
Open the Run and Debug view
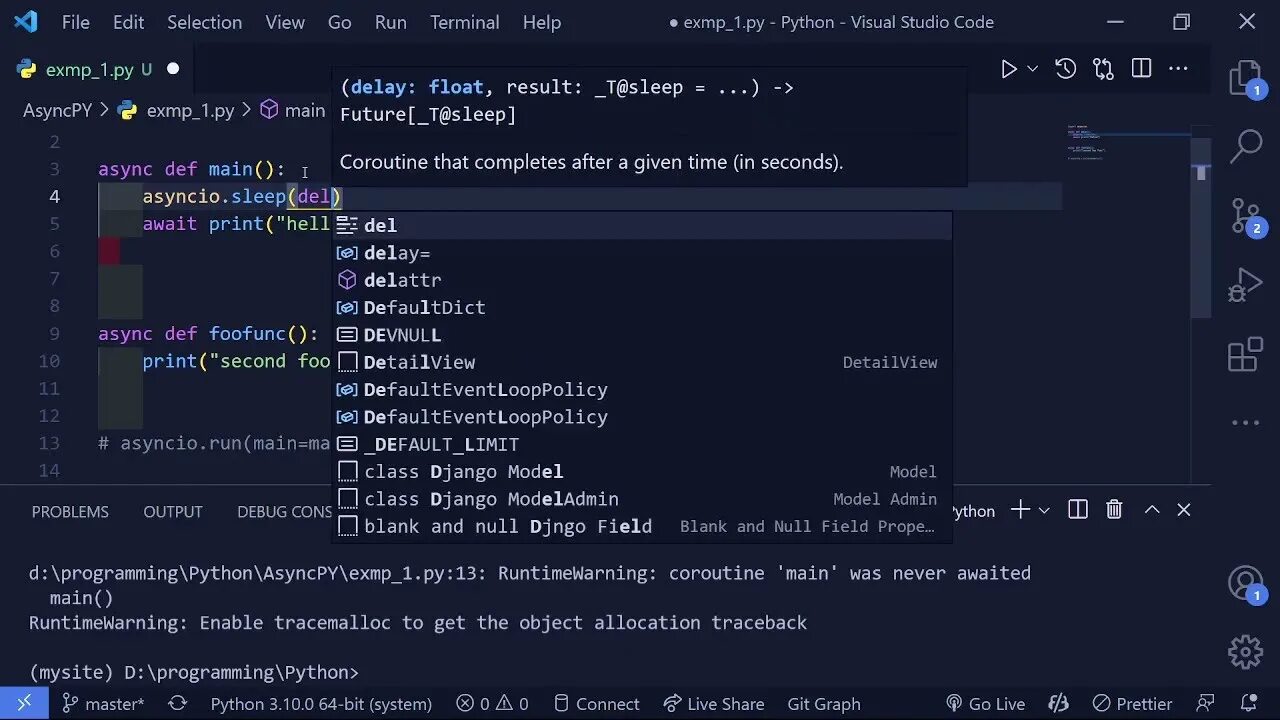tap(1246, 285)
